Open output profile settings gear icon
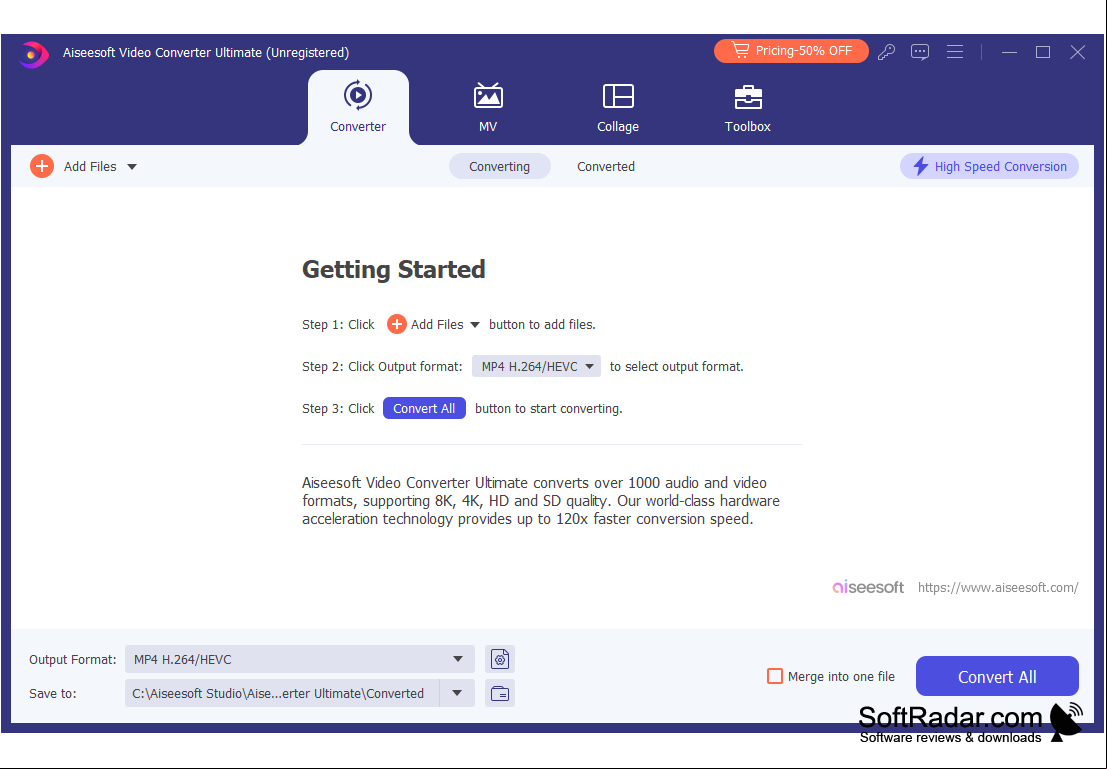This screenshot has height=769, width=1107. [500, 660]
